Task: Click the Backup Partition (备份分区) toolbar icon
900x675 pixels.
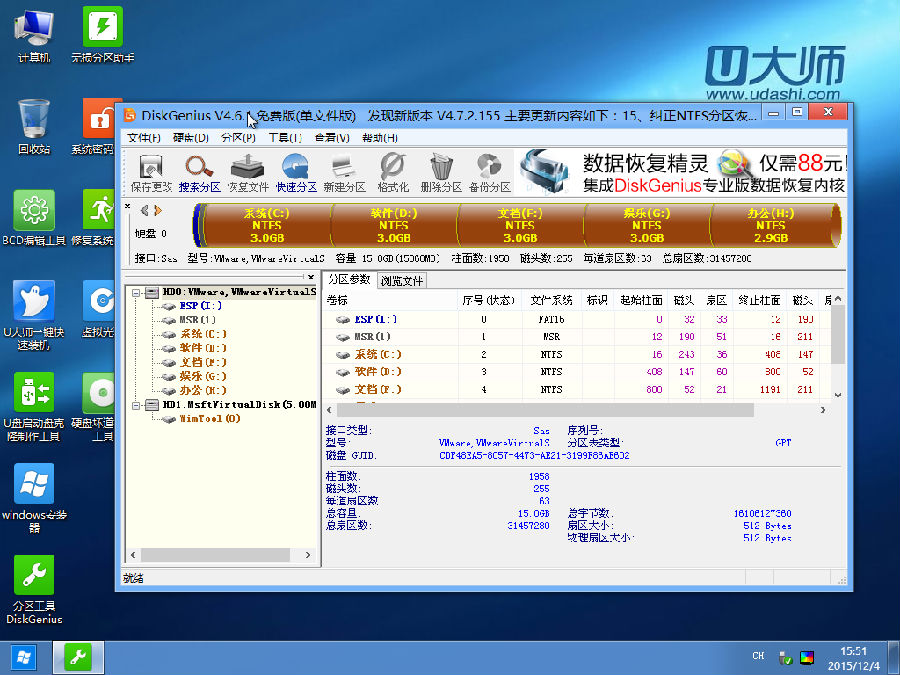Action: (489, 173)
